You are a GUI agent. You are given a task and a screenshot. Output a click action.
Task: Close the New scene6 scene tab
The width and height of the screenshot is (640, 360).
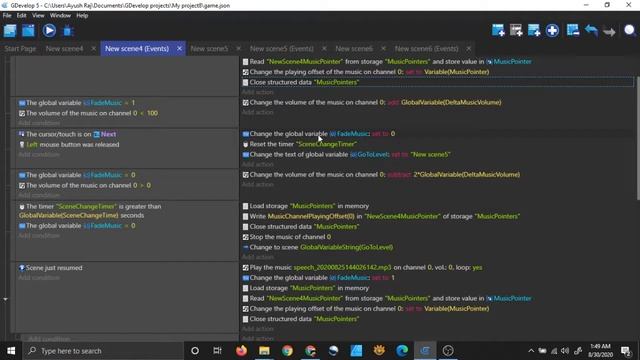pos(383,49)
